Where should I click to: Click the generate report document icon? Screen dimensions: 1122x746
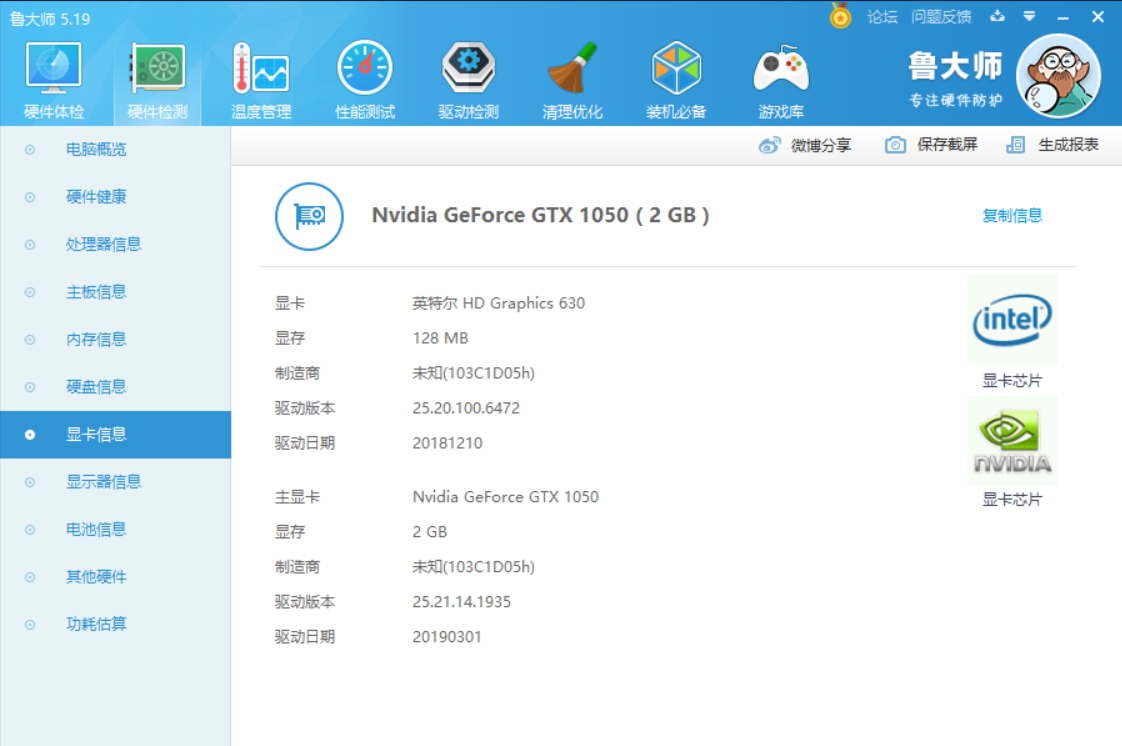coord(1015,145)
